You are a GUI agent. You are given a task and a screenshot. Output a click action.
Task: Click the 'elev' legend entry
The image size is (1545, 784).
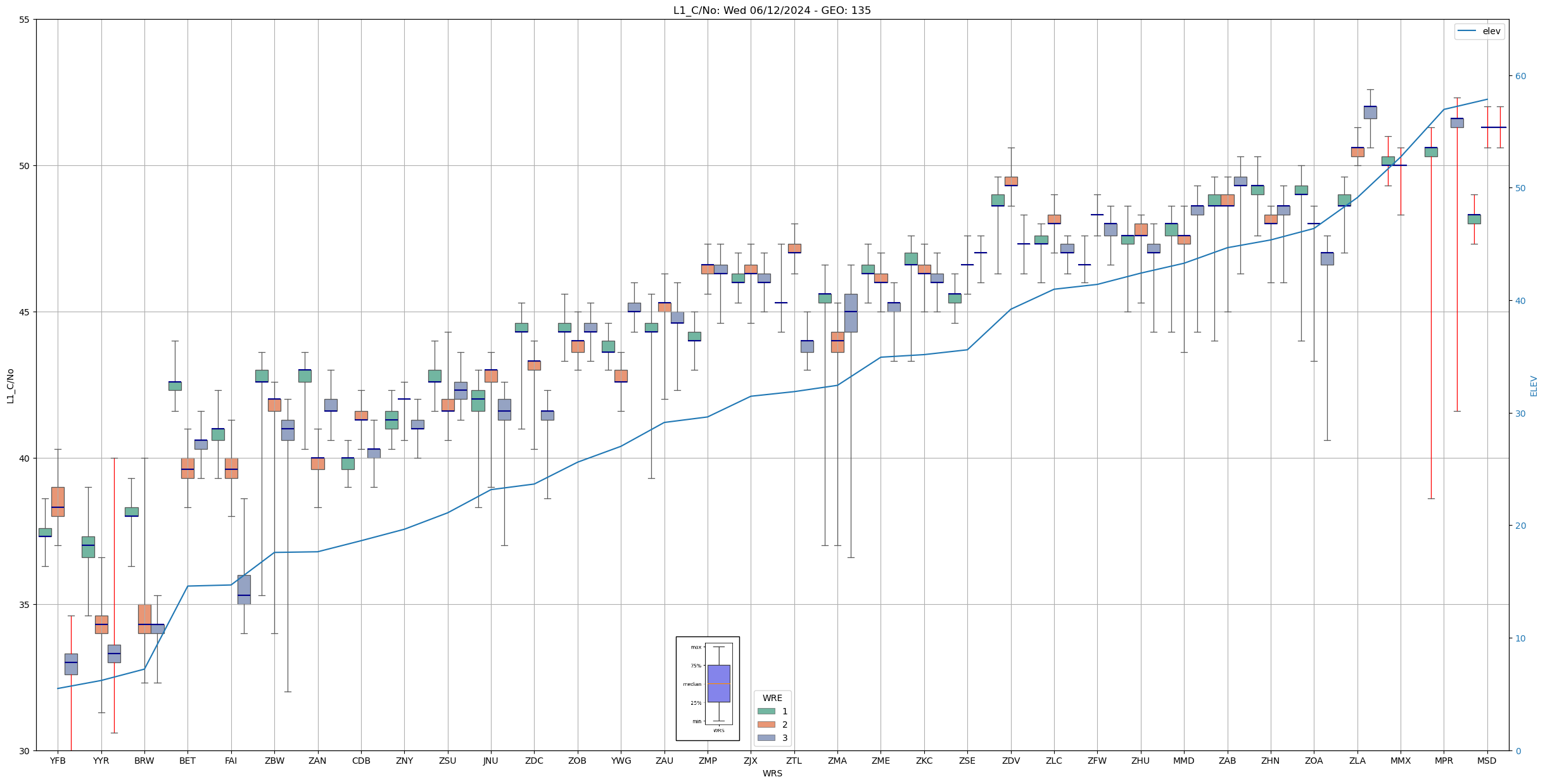click(1479, 31)
